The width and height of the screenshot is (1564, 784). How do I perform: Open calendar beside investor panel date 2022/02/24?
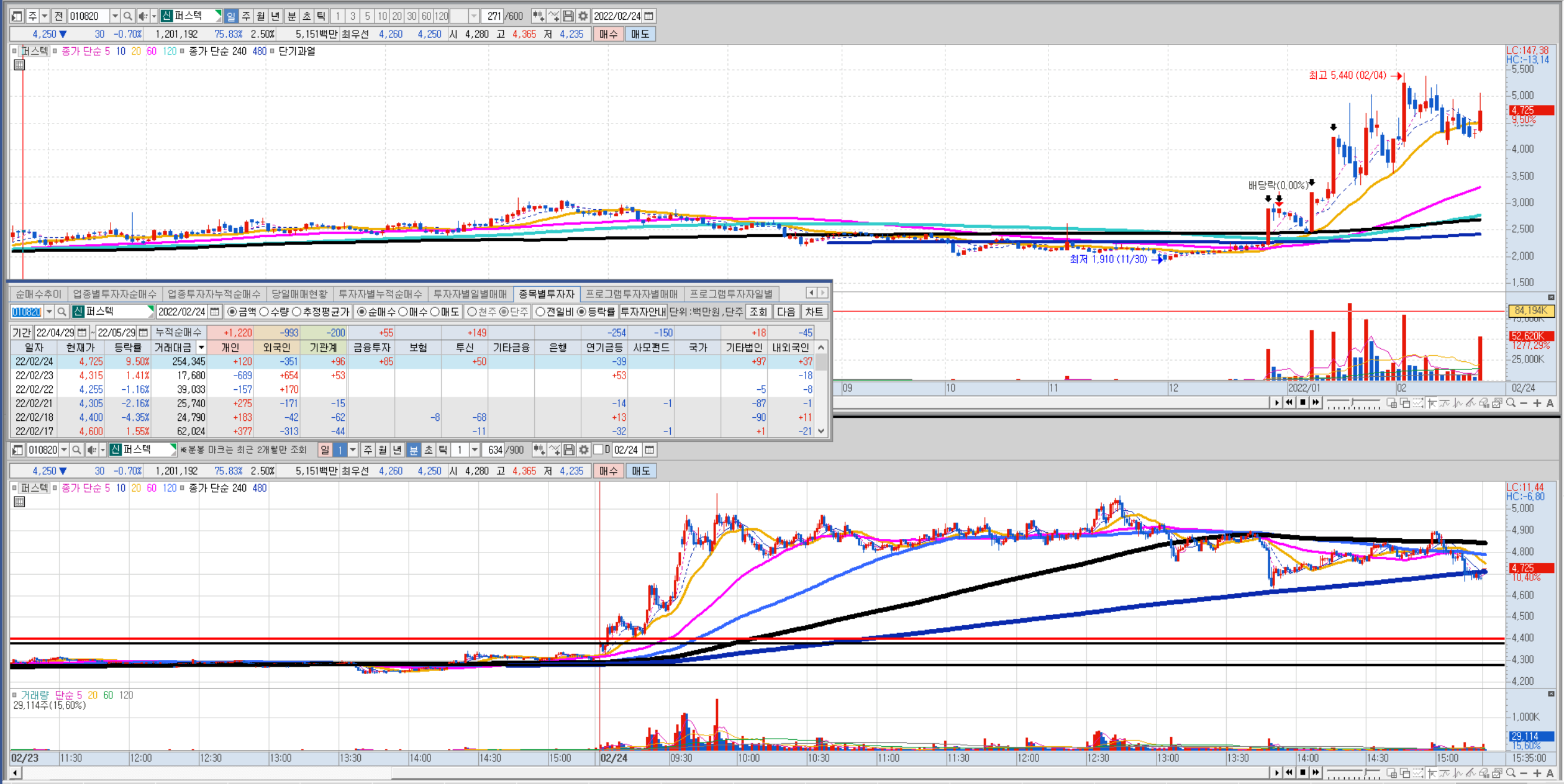coord(215,312)
